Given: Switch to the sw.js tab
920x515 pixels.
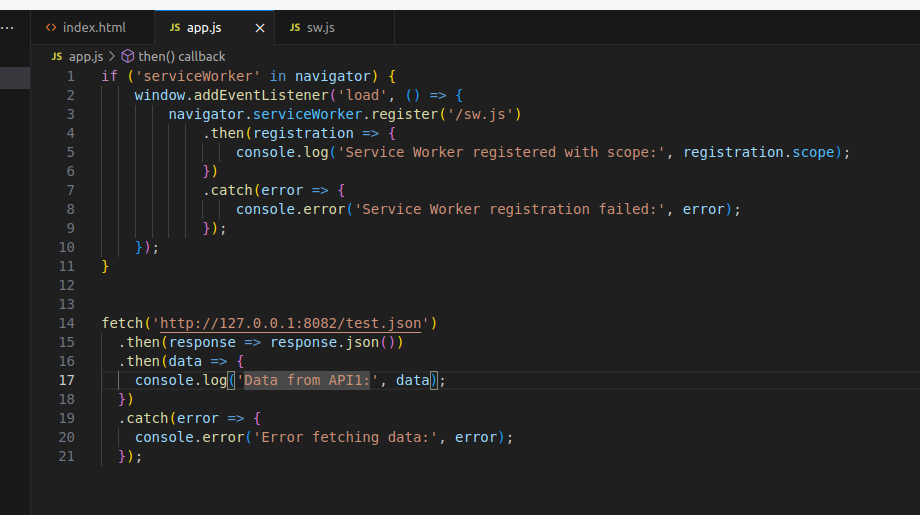Looking at the screenshot, I should [x=321, y=28].
